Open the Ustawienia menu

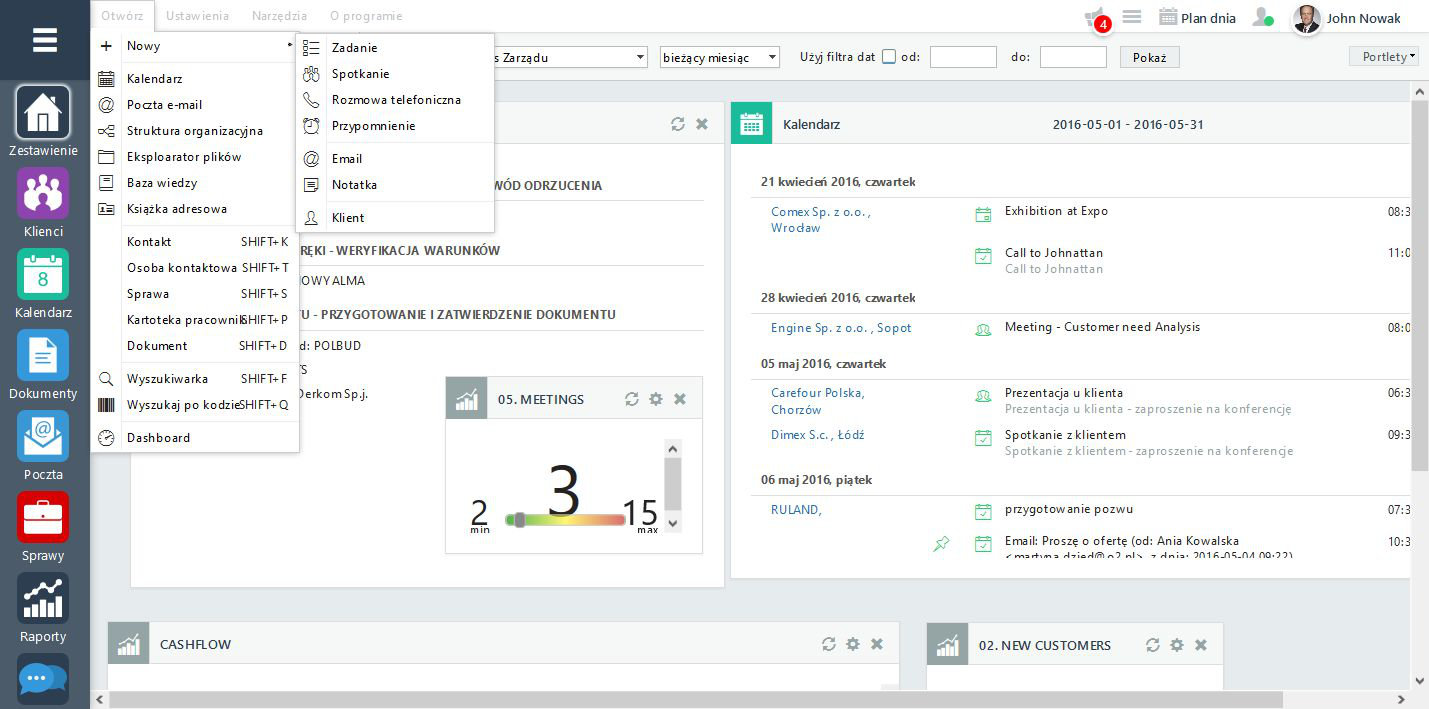(197, 16)
